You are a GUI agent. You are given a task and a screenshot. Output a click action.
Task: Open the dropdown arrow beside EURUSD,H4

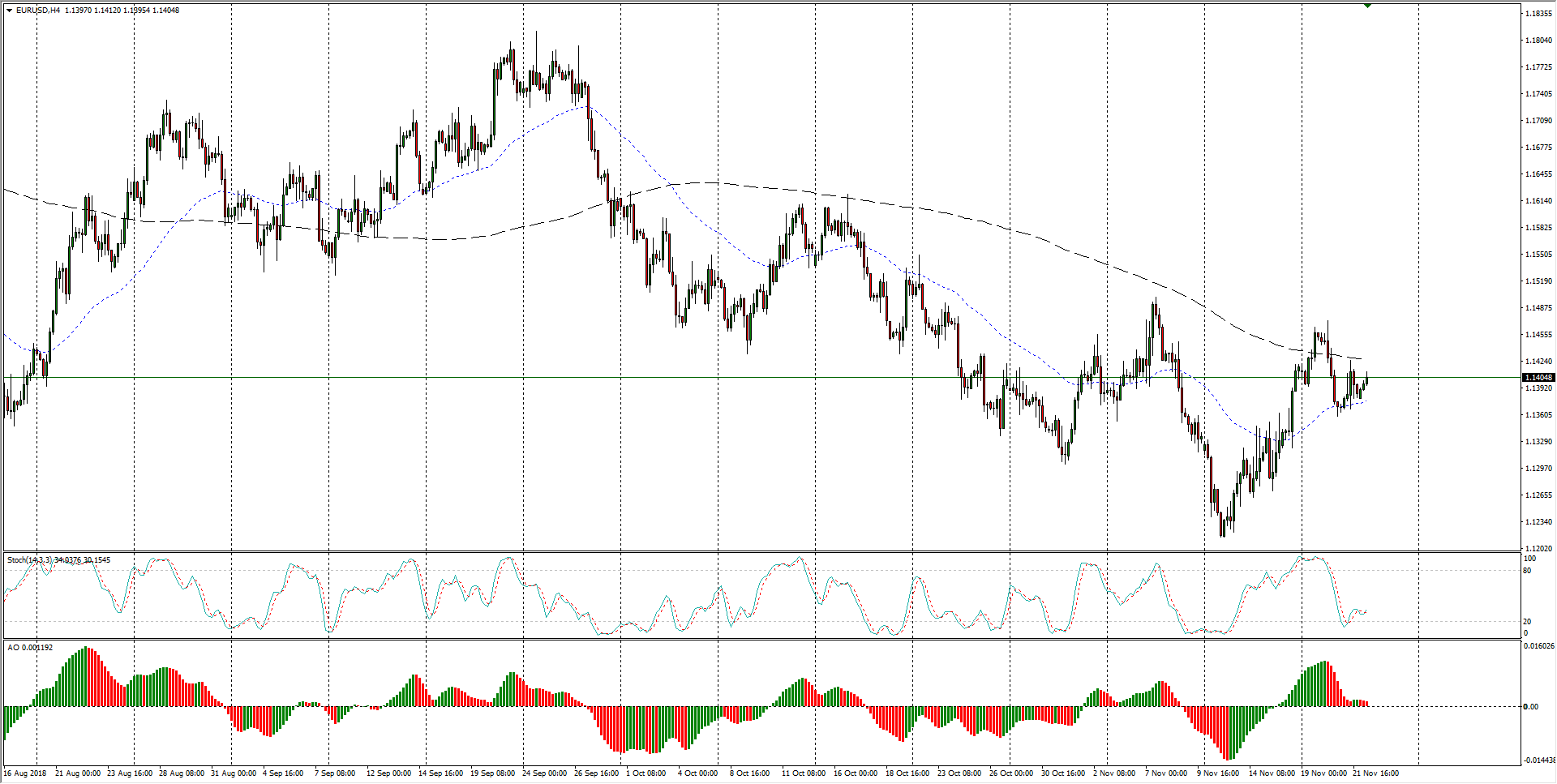(9, 11)
